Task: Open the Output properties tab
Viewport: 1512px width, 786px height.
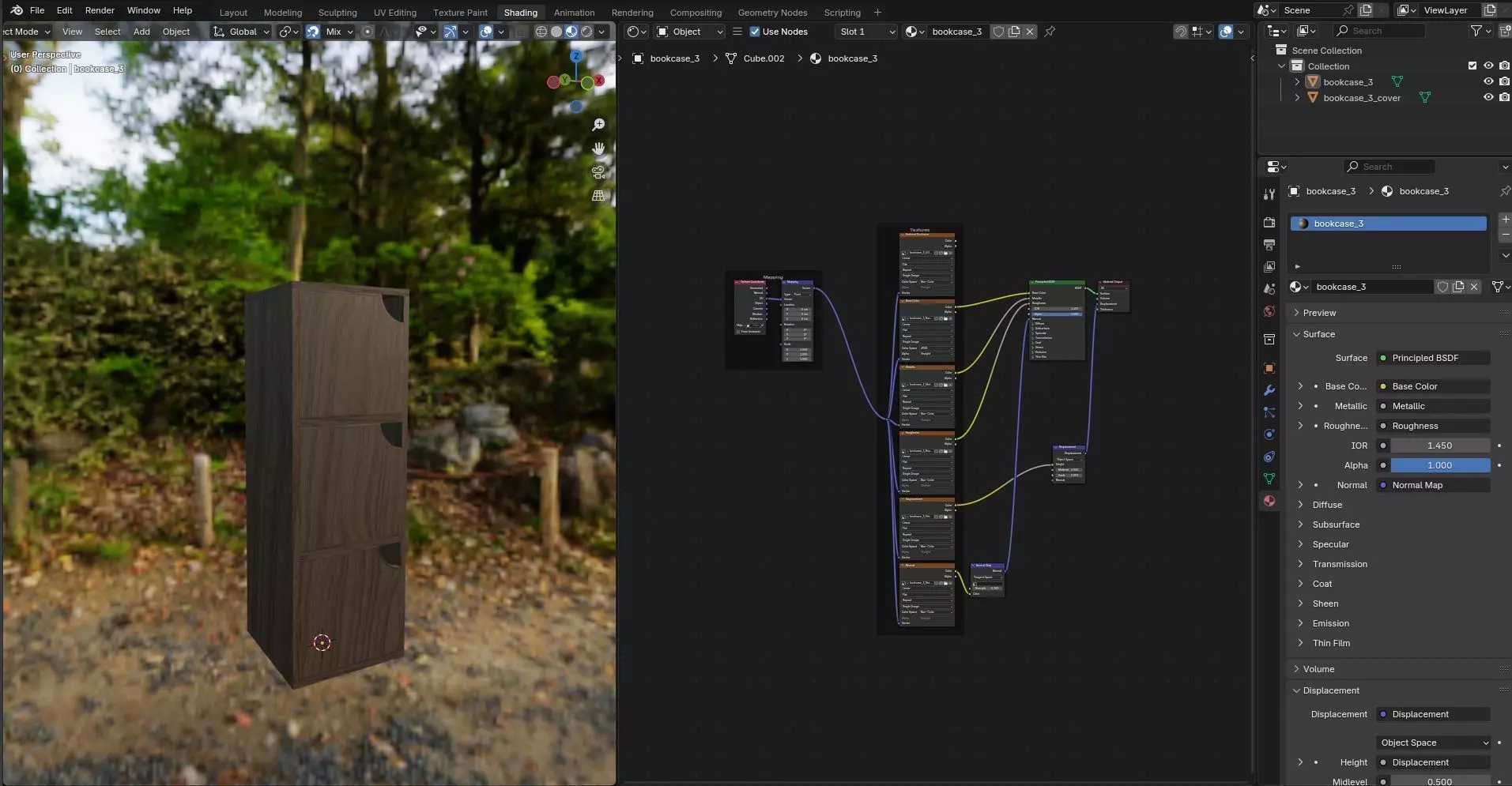Action: [1269, 245]
